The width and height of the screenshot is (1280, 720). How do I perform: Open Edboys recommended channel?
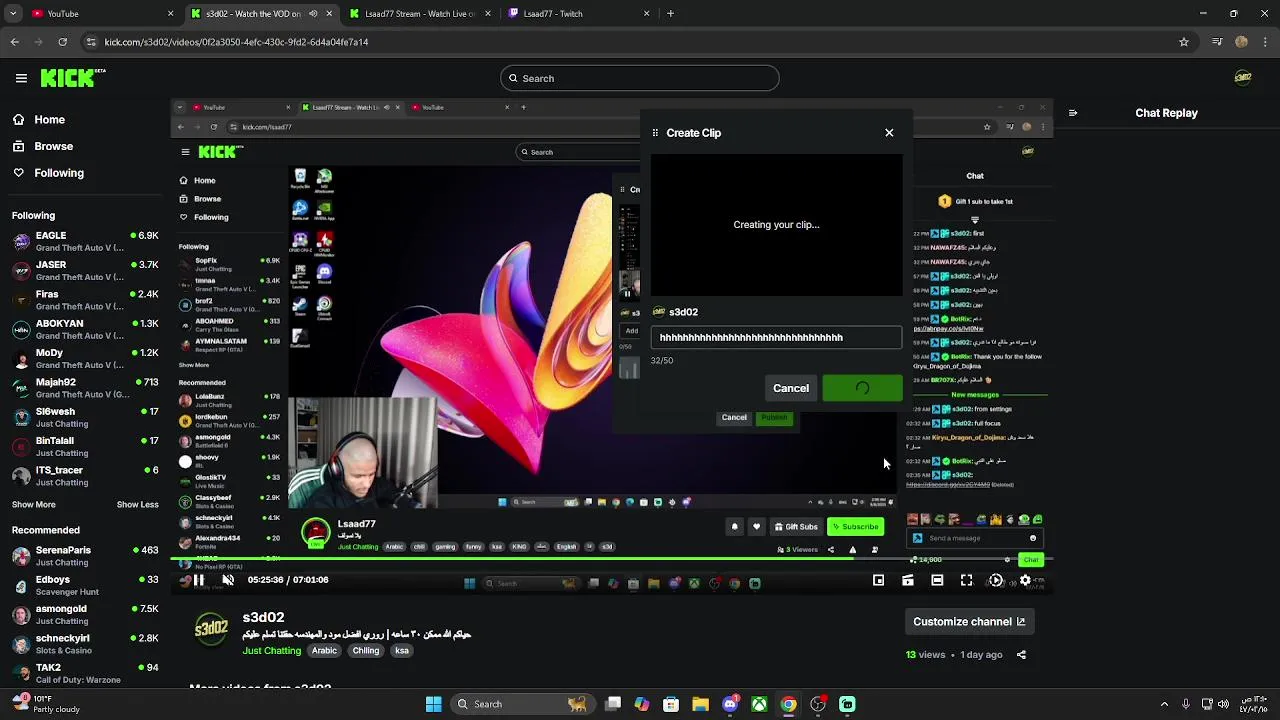pos(85,585)
